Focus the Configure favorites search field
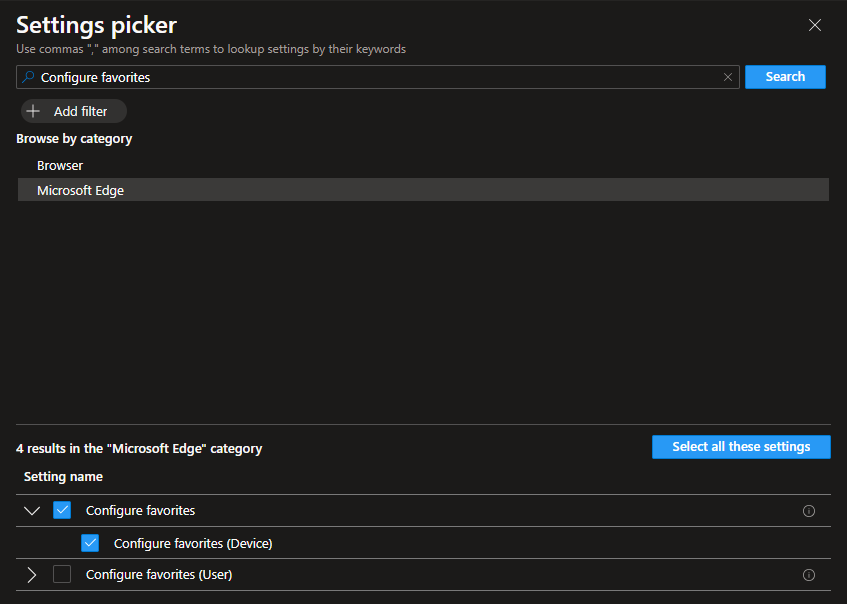The width and height of the screenshot is (847, 604). tap(380, 77)
